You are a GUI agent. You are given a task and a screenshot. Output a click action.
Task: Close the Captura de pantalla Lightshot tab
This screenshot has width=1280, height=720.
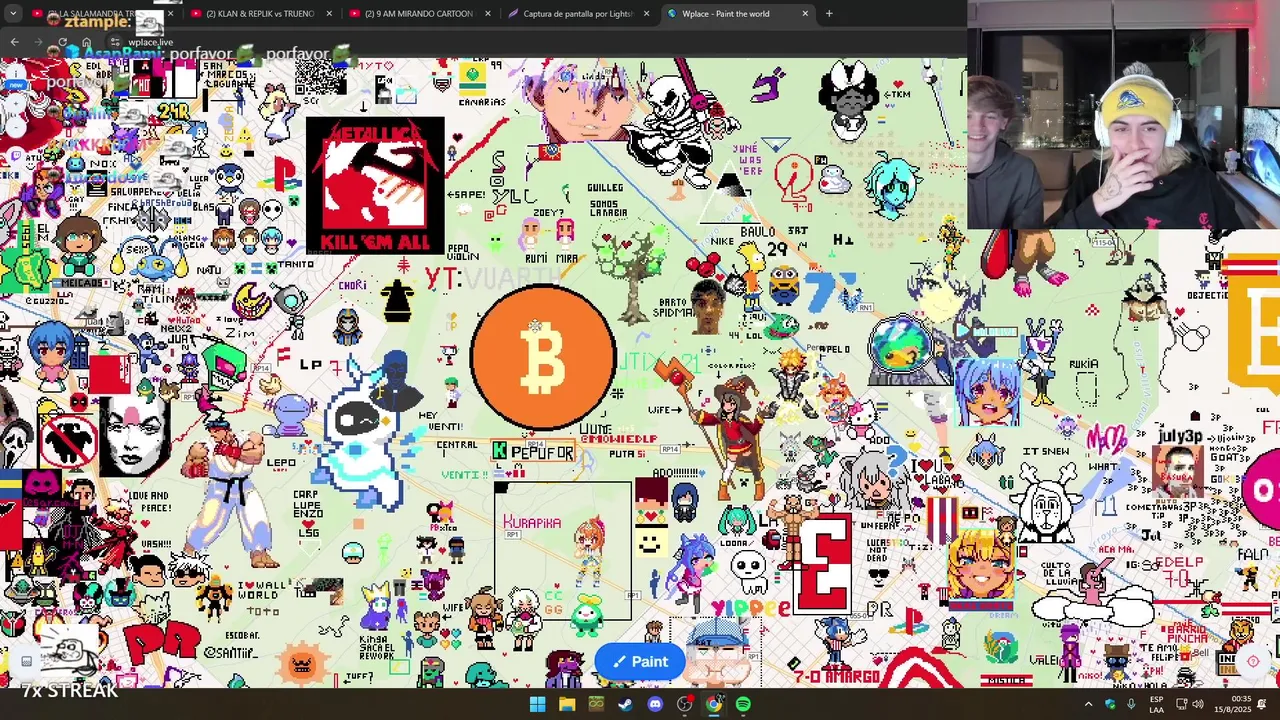pyautogui.click(x=647, y=14)
